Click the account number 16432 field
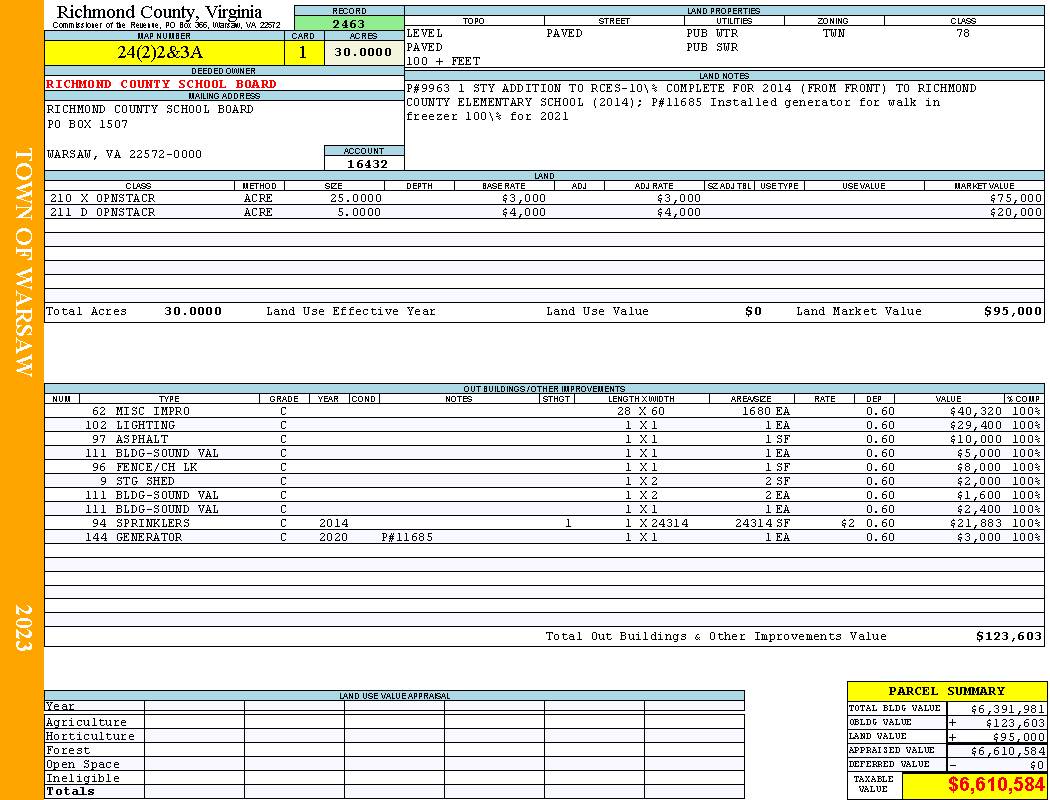Image resolution: width=1050 pixels, height=800 pixels. pos(366,164)
